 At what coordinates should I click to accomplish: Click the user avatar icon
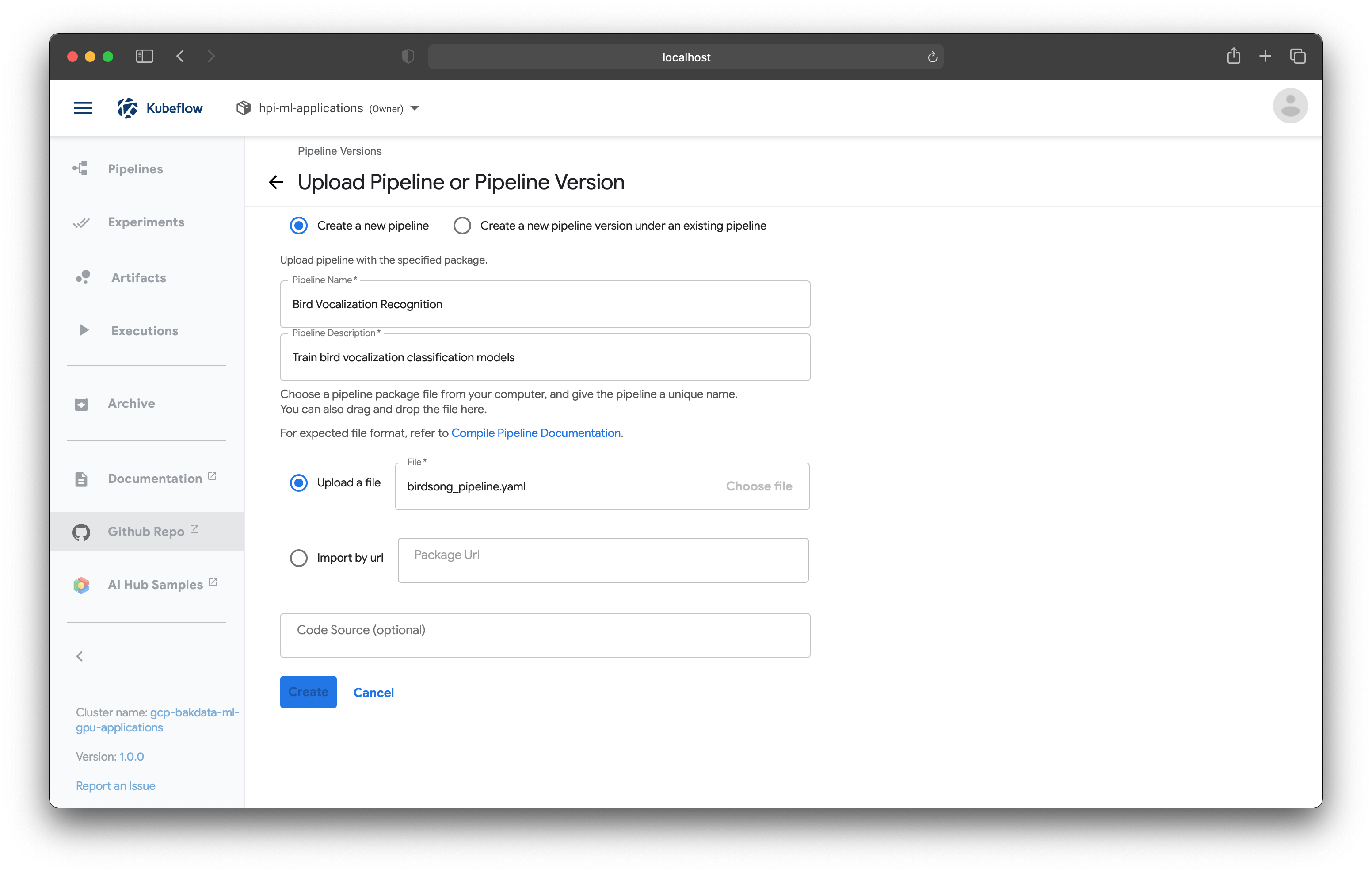pyautogui.click(x=1289, y=106)
